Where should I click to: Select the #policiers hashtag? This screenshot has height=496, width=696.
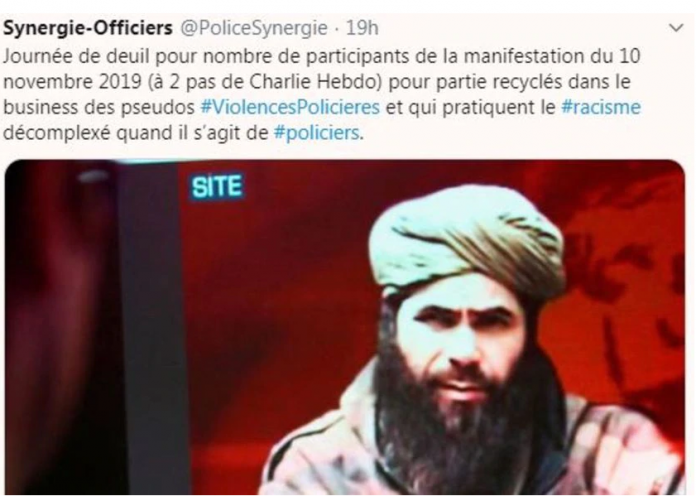coord(317,133)
